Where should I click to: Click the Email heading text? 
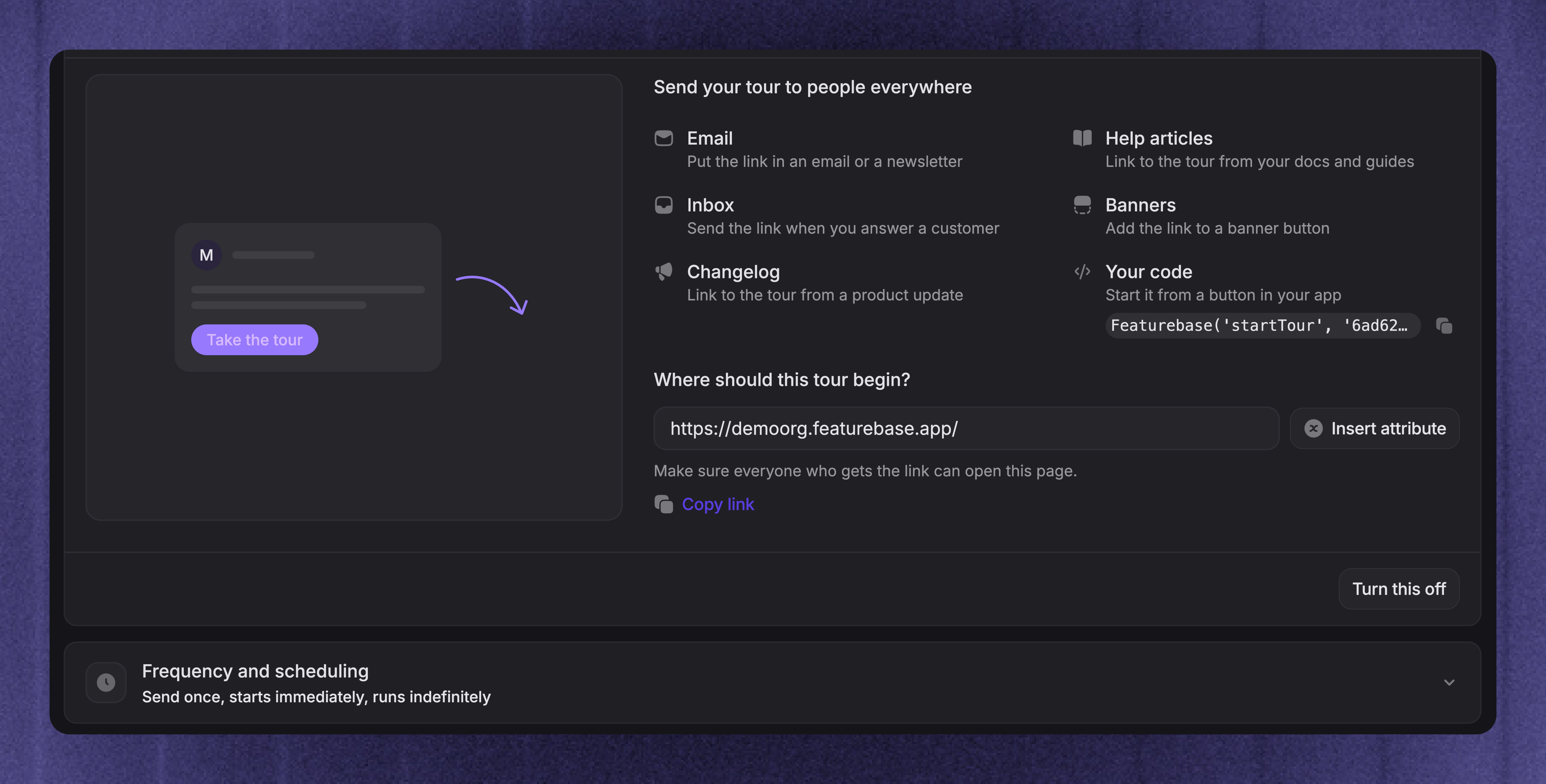710,139
